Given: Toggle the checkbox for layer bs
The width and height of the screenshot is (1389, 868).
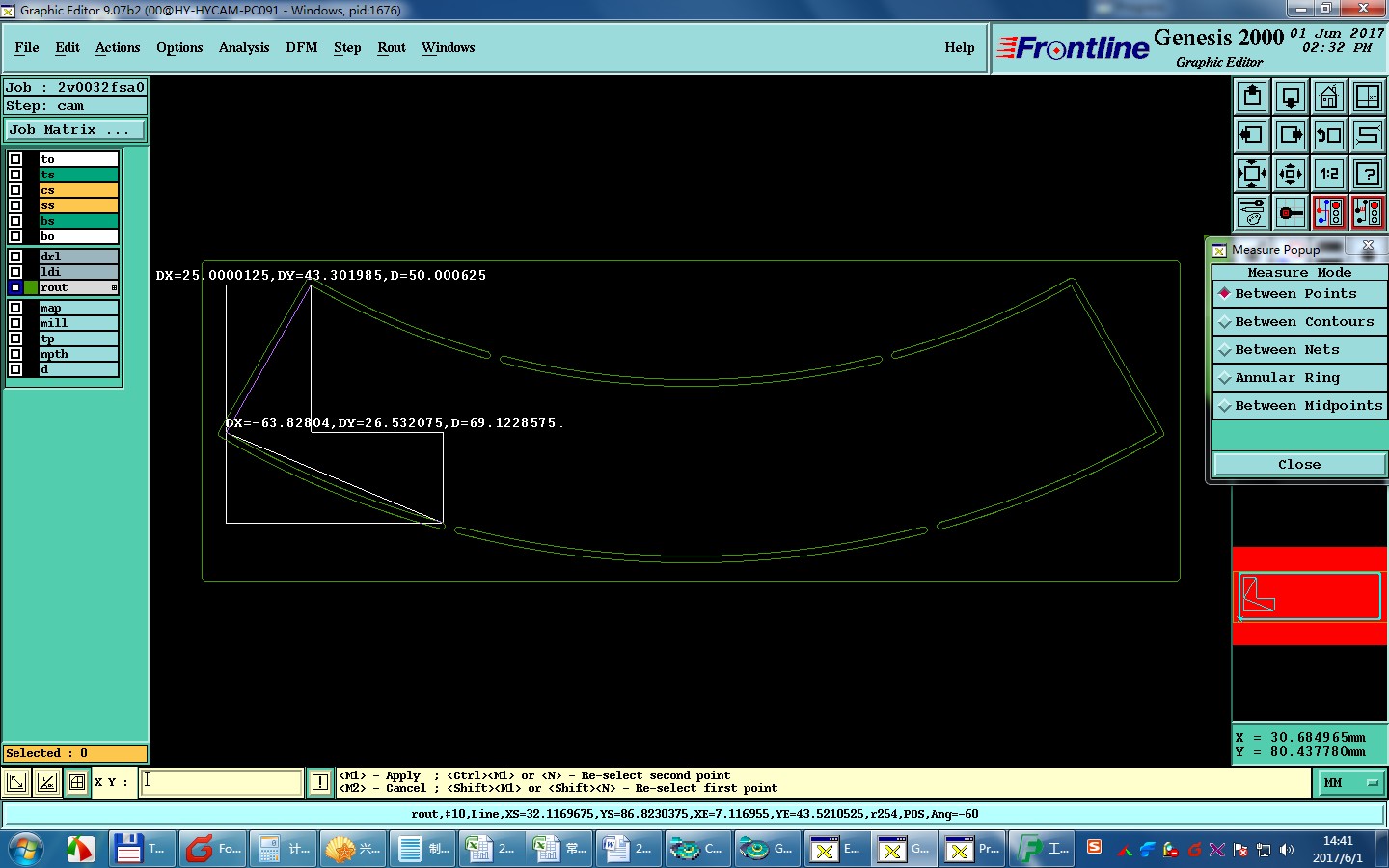Looking at the screenshot, I should click(15, 221).
